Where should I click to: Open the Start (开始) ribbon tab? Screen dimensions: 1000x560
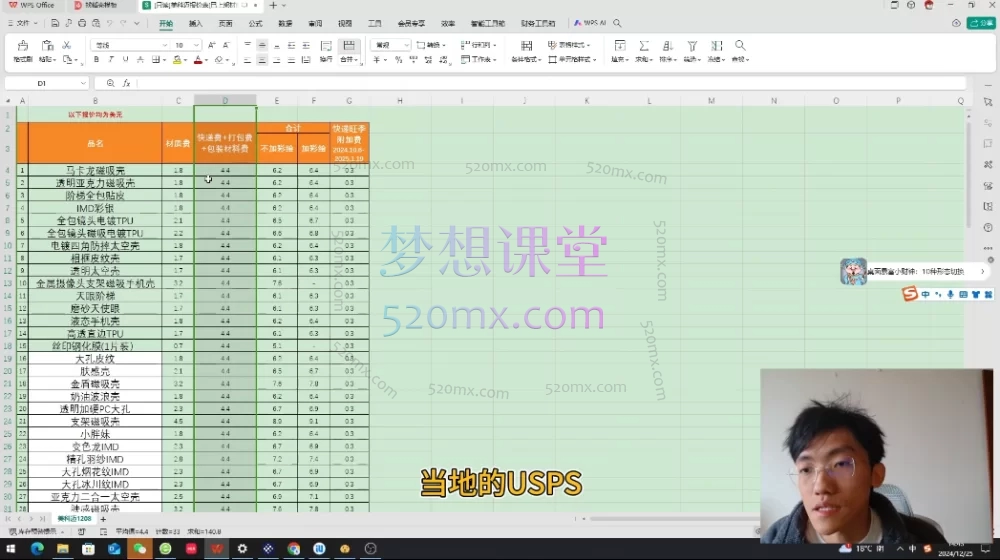click(x=166, y=24)
